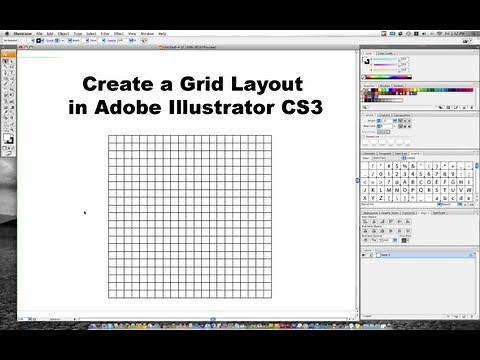Click the Delete Swatch trash icon

(x=472, y=107)
